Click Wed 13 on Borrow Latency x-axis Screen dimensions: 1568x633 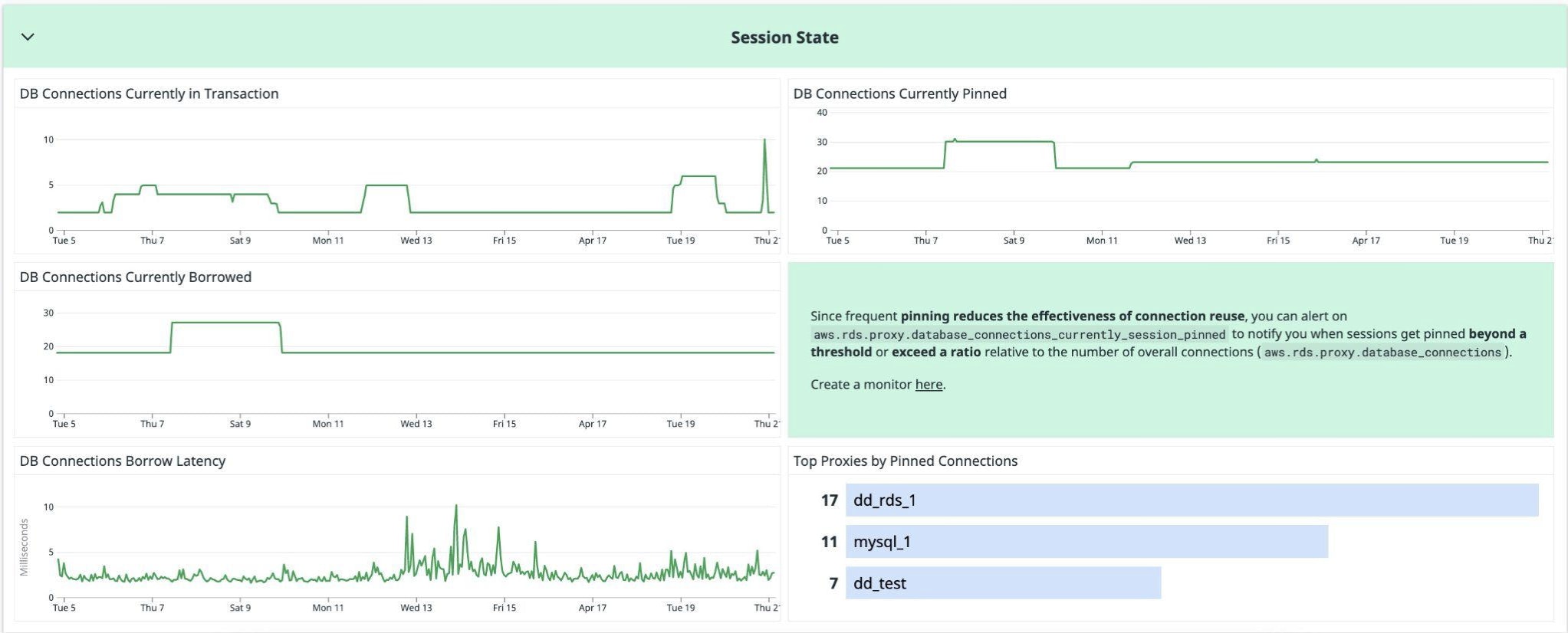click(416, 608)
